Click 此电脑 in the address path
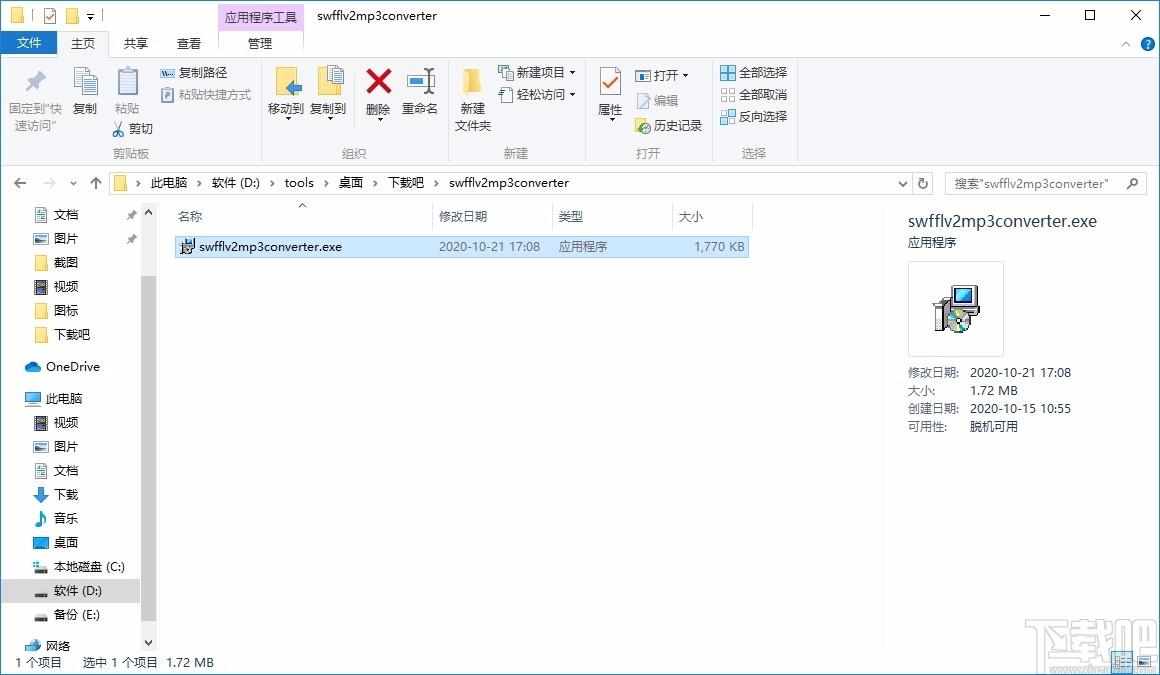Image resolution: width=1160 pixels, height=675 pixels. (169, 183)
